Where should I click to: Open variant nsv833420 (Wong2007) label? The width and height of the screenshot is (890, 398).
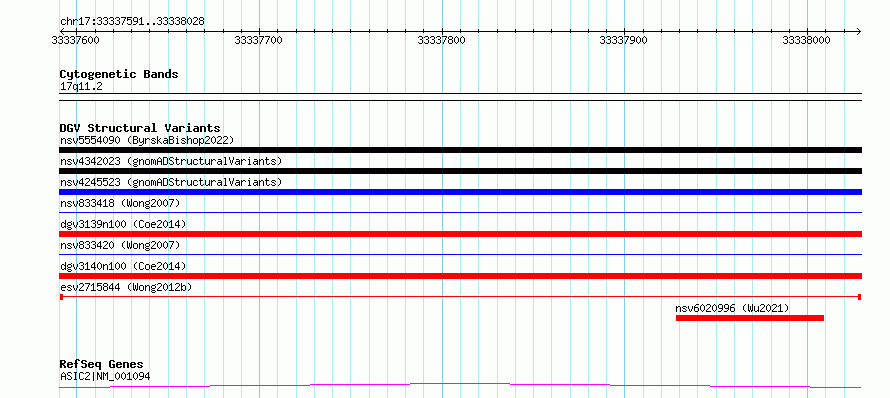point(120,245)
